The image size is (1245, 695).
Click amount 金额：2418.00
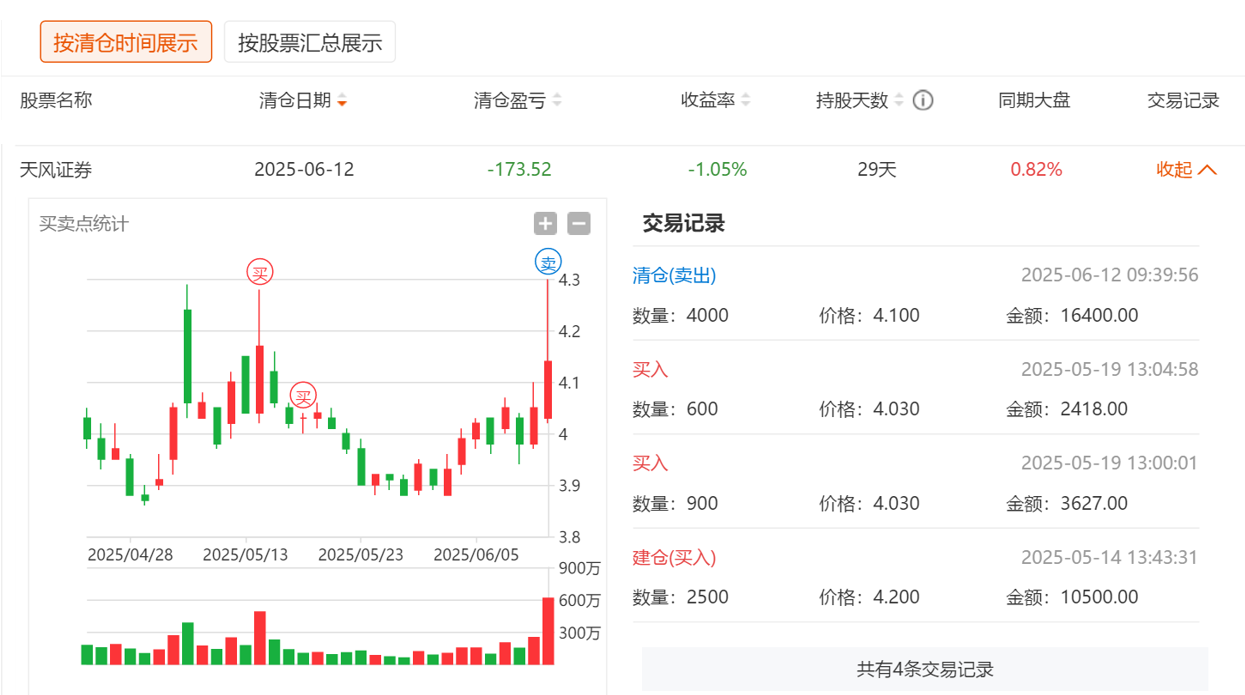coord(1067,409)
